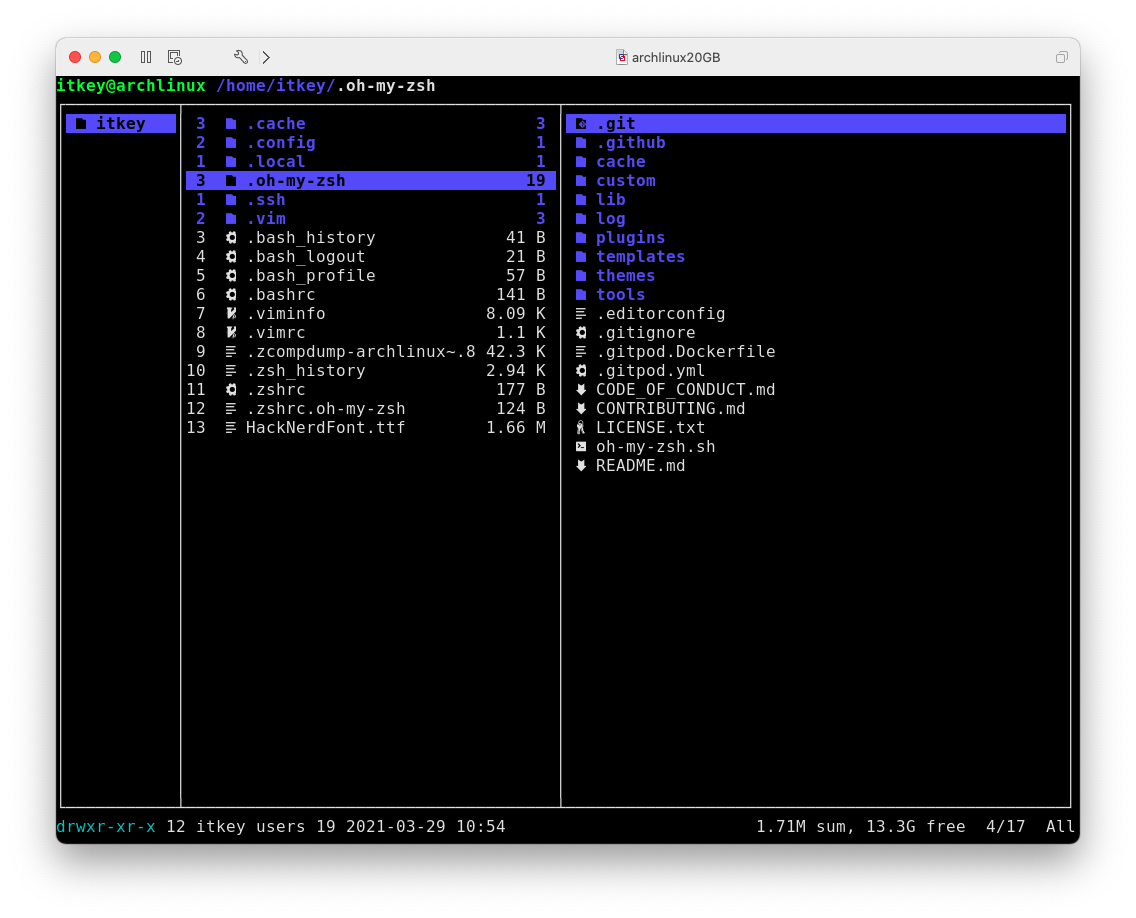Click gear icon beside .bash_history
This screenshot has height=918, width=1136.
click(x=231, y=238)
